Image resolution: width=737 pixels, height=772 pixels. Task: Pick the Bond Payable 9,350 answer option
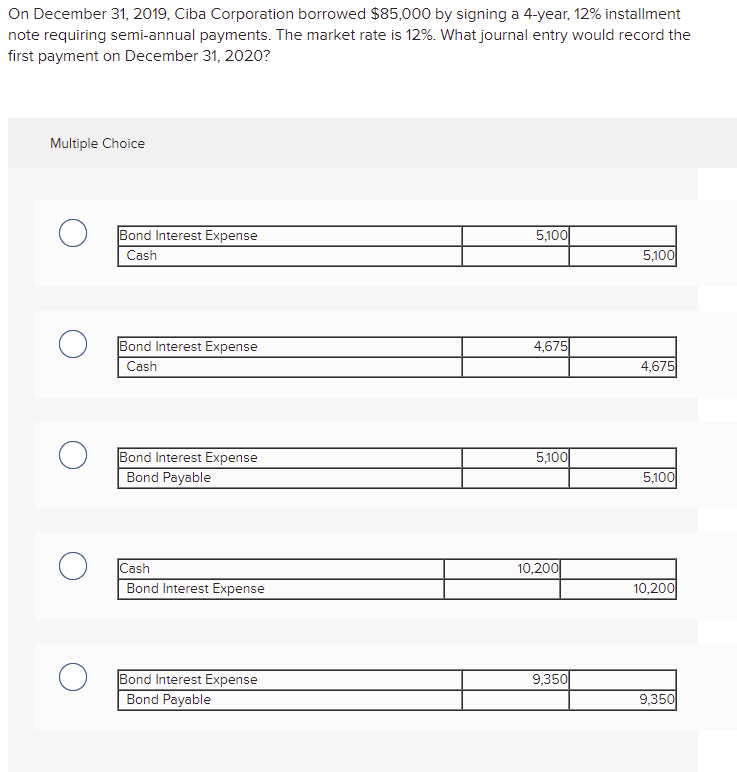(x=71, y=678)
